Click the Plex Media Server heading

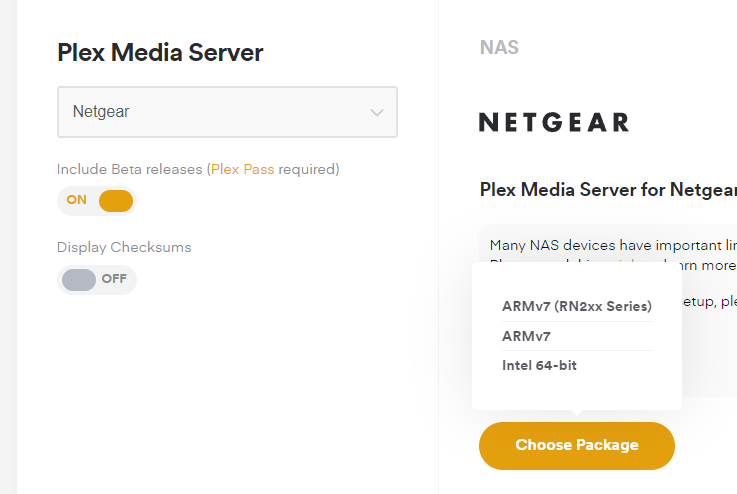160,53
